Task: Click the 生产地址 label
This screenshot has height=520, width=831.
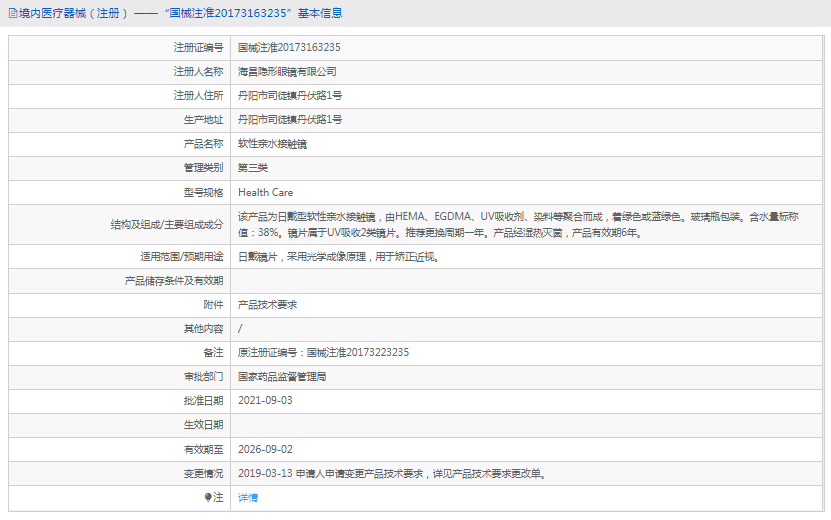Action: 204,120
